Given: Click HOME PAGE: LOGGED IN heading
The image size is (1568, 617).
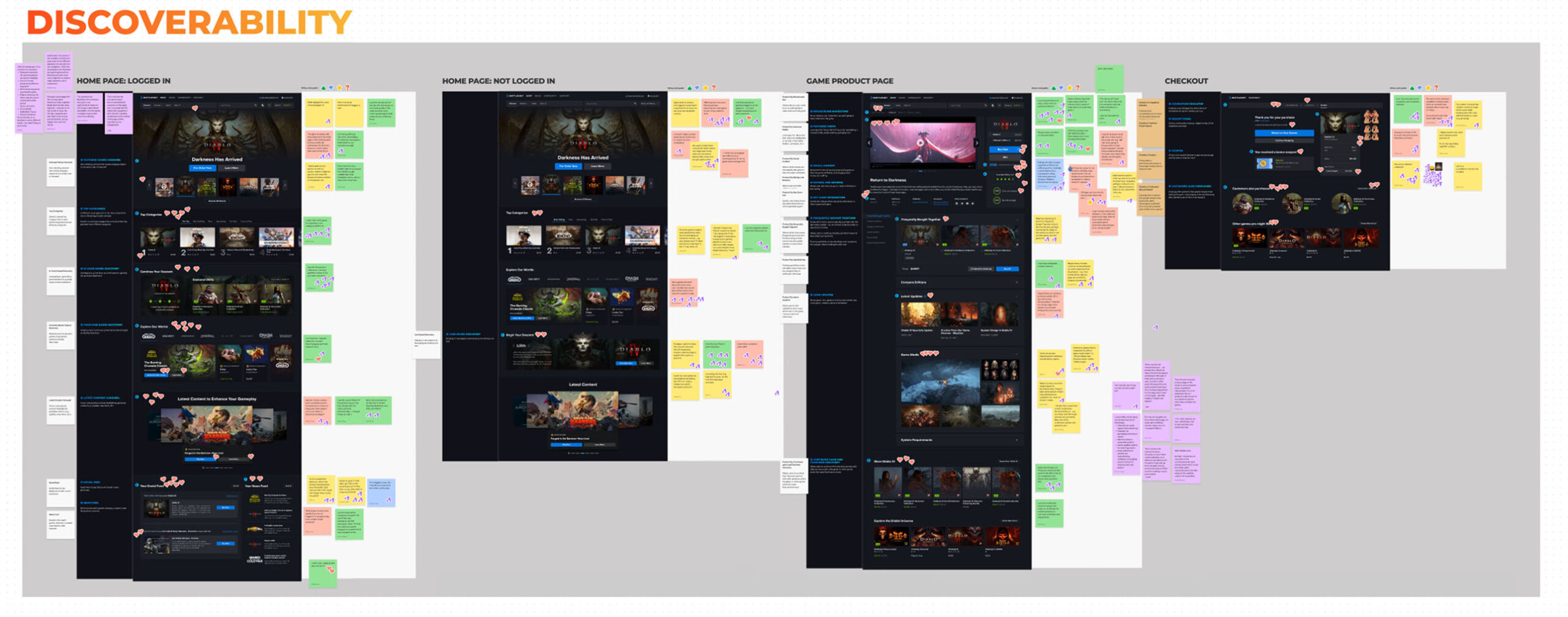Looking at the screenshot, I should click(x=124, y=81).
